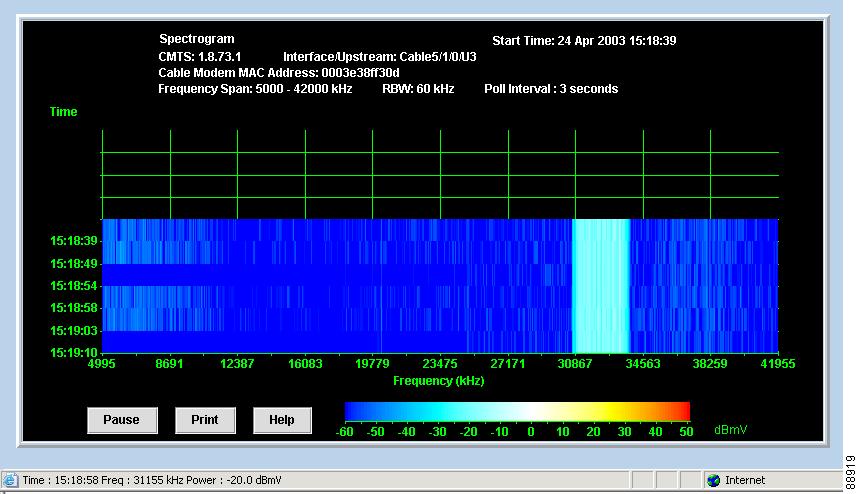Click the 4995 frequency axis label
The width and height of the screenshot is (858, 494).
click(x=102, y=364)
